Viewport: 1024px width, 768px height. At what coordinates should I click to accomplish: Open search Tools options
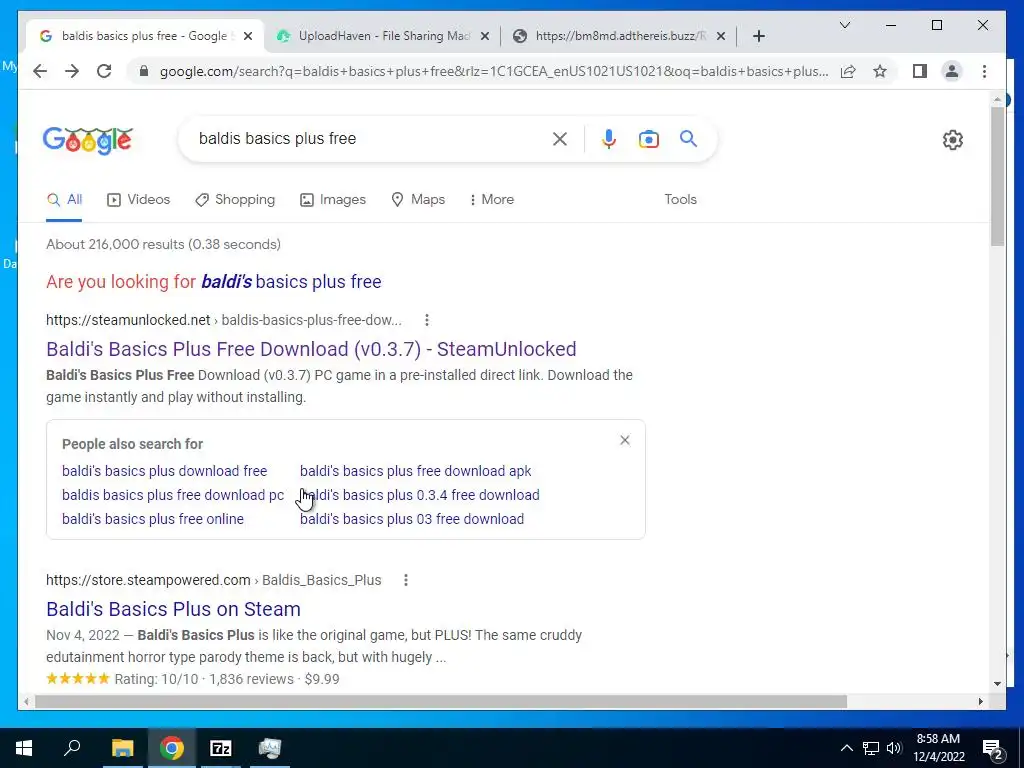click(680, 200)
